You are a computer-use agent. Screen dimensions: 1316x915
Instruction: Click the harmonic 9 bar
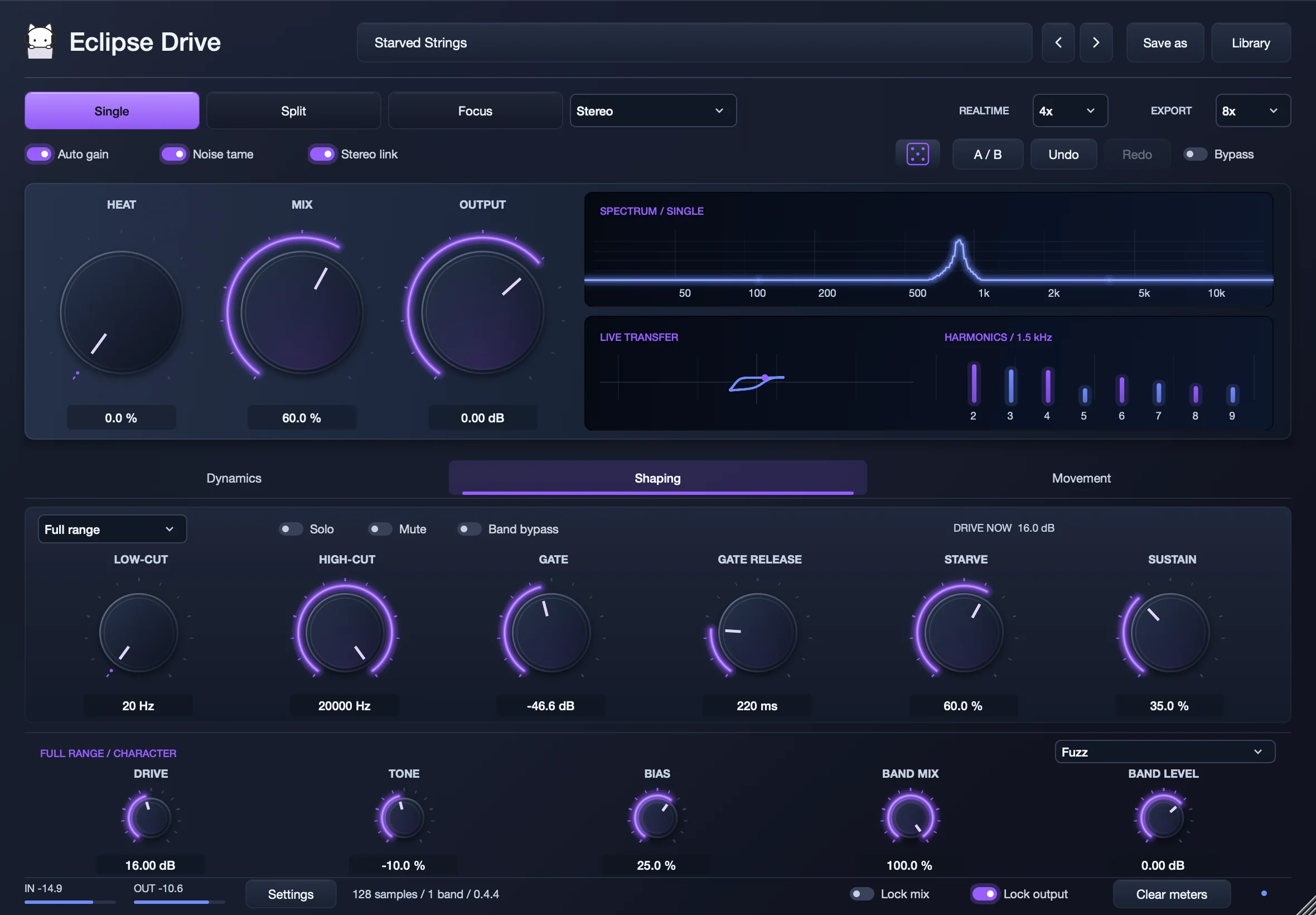[x=1232, y=394]
